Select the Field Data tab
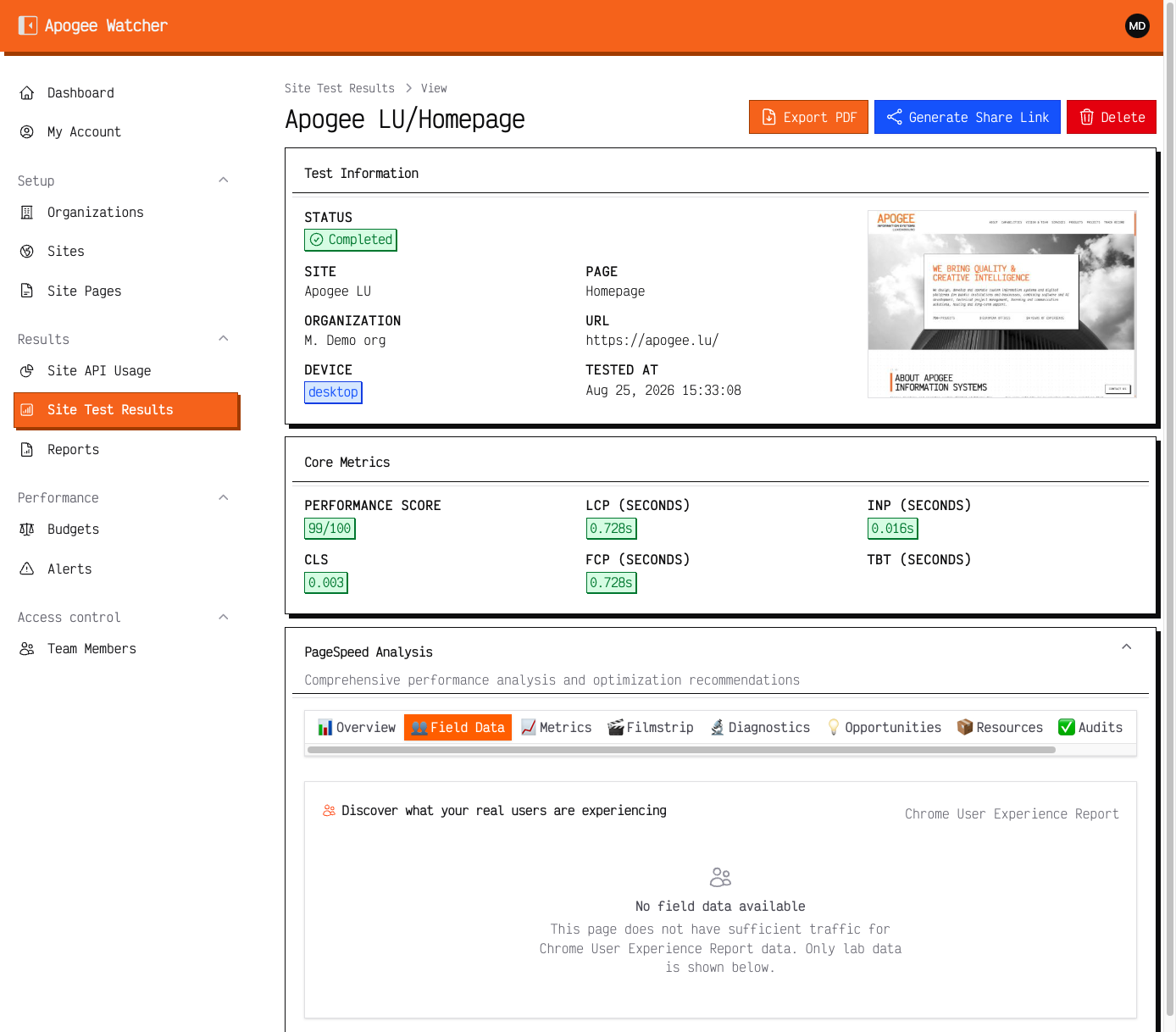Image resolution: width=1176 pixels, height=1032 pixels. coord(458,727)
